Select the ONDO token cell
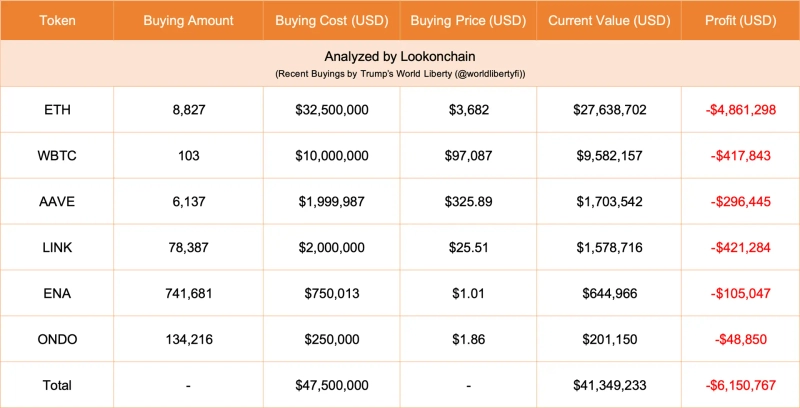Image resolution: width=800 pixels, height=408 pixels. coord(57,339)
